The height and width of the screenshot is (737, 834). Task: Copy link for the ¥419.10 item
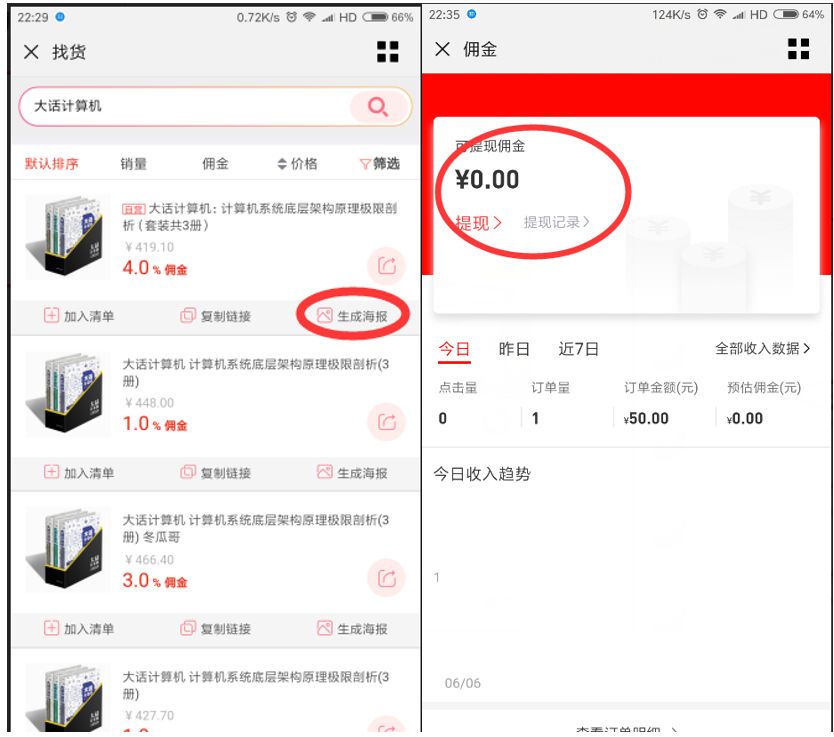215,316
